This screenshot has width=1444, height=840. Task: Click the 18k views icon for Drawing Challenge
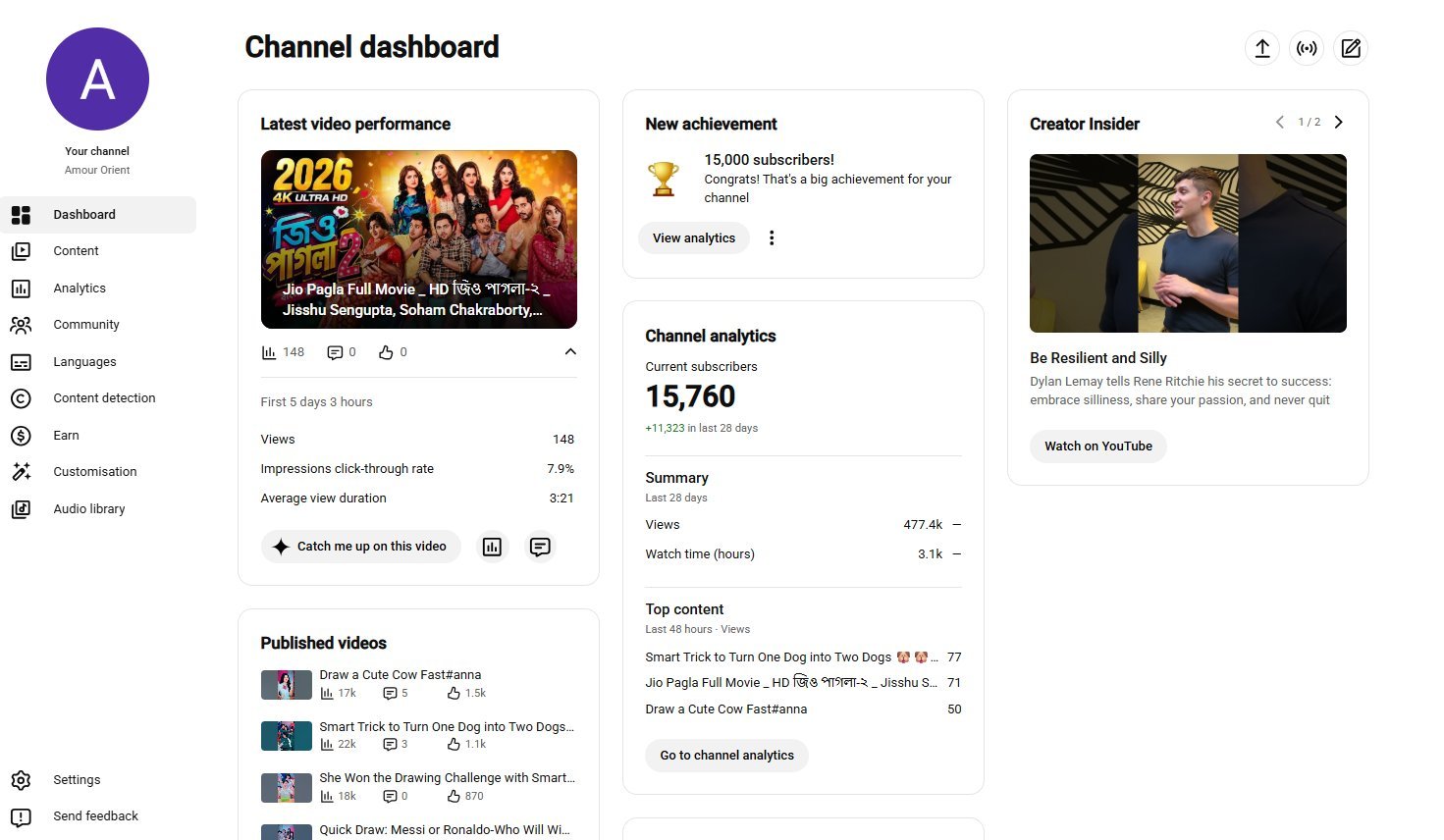(327, 797)
